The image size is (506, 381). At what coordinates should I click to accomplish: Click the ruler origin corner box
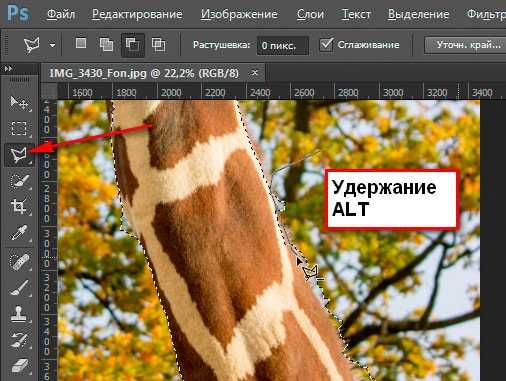(49, 91)
